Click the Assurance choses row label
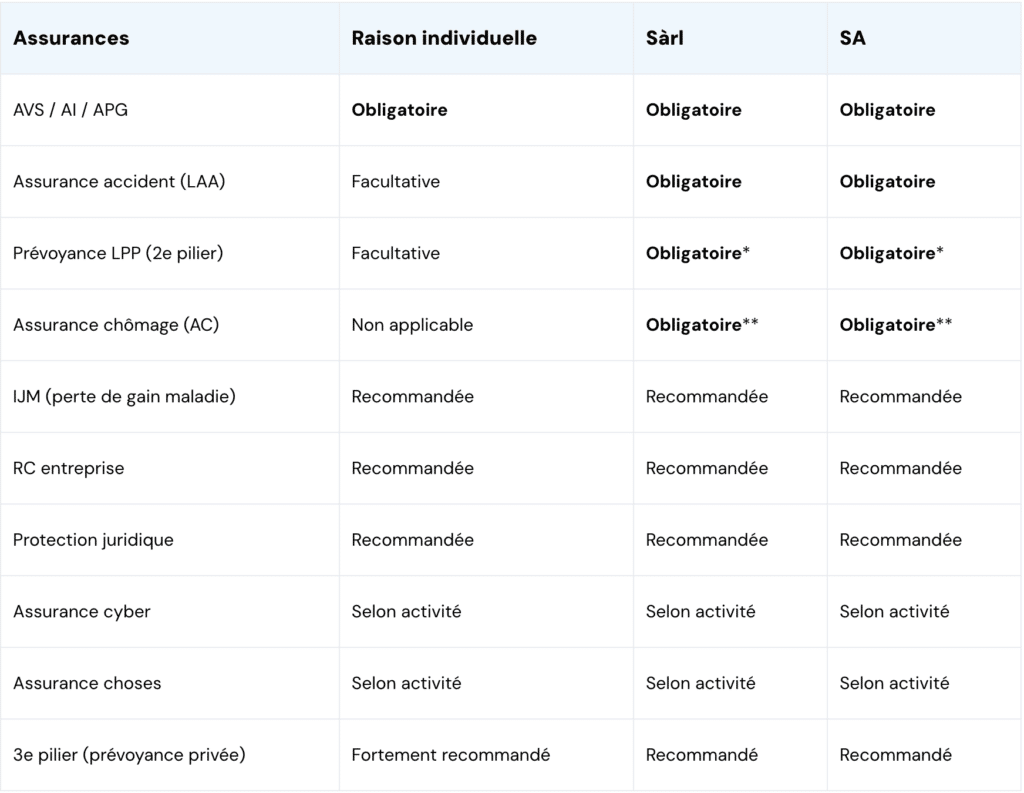Screen dimensions: 1024x793 point(87,683)
